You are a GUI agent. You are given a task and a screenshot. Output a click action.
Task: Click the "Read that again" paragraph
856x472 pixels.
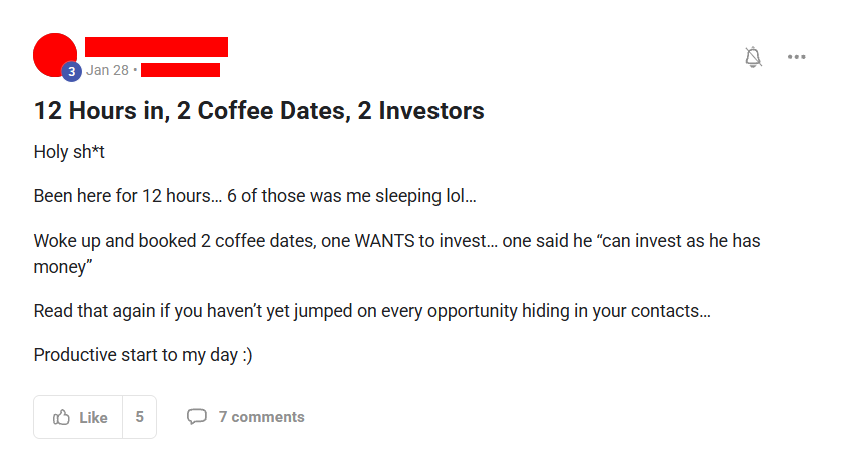tap(372, 311)
